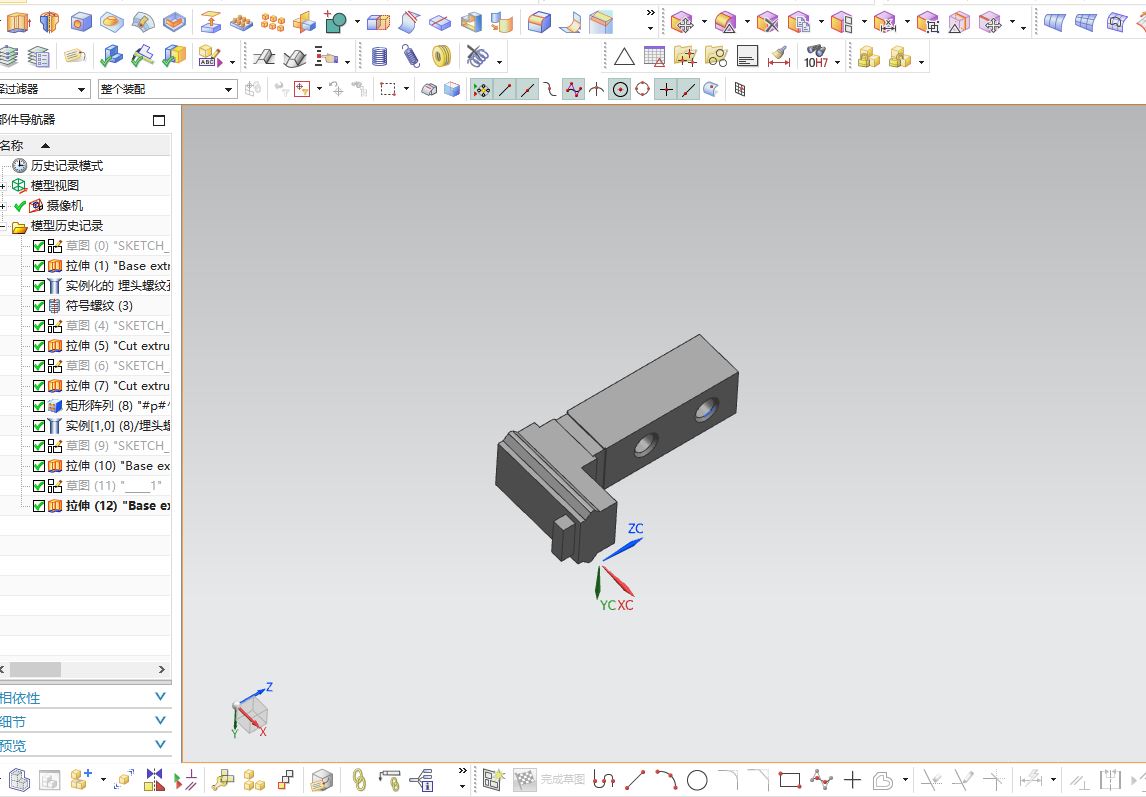The image size is (1146, 797).
Task: Maximize the 部件导航器 panel
Action: click(159, 121)
